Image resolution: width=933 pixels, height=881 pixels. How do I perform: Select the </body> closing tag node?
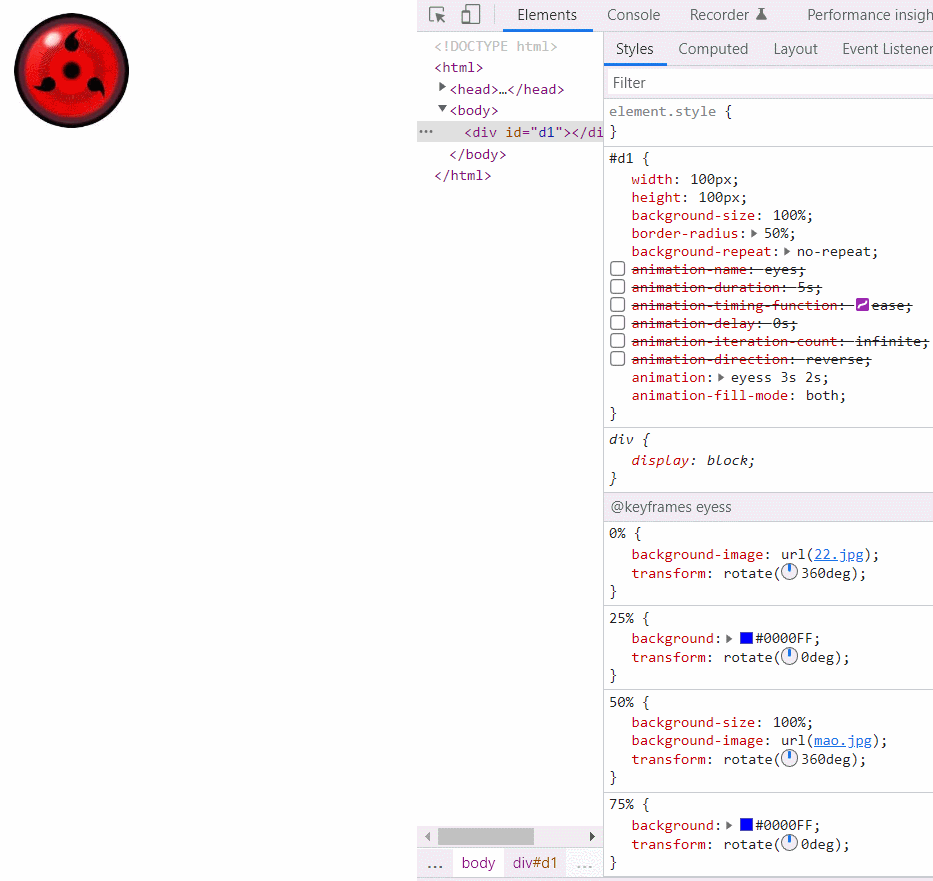478,154
